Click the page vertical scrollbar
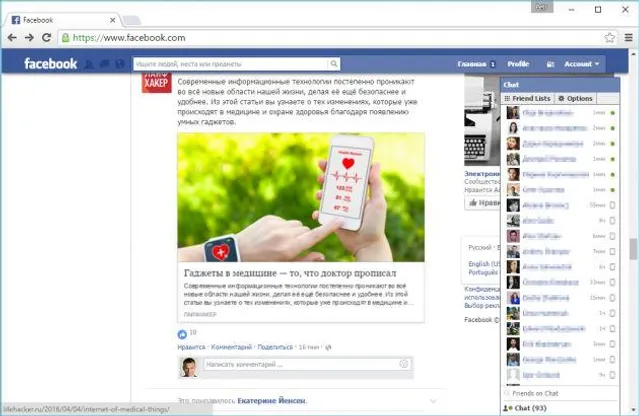This screenshot has height=416, width=639. point(631,248)
